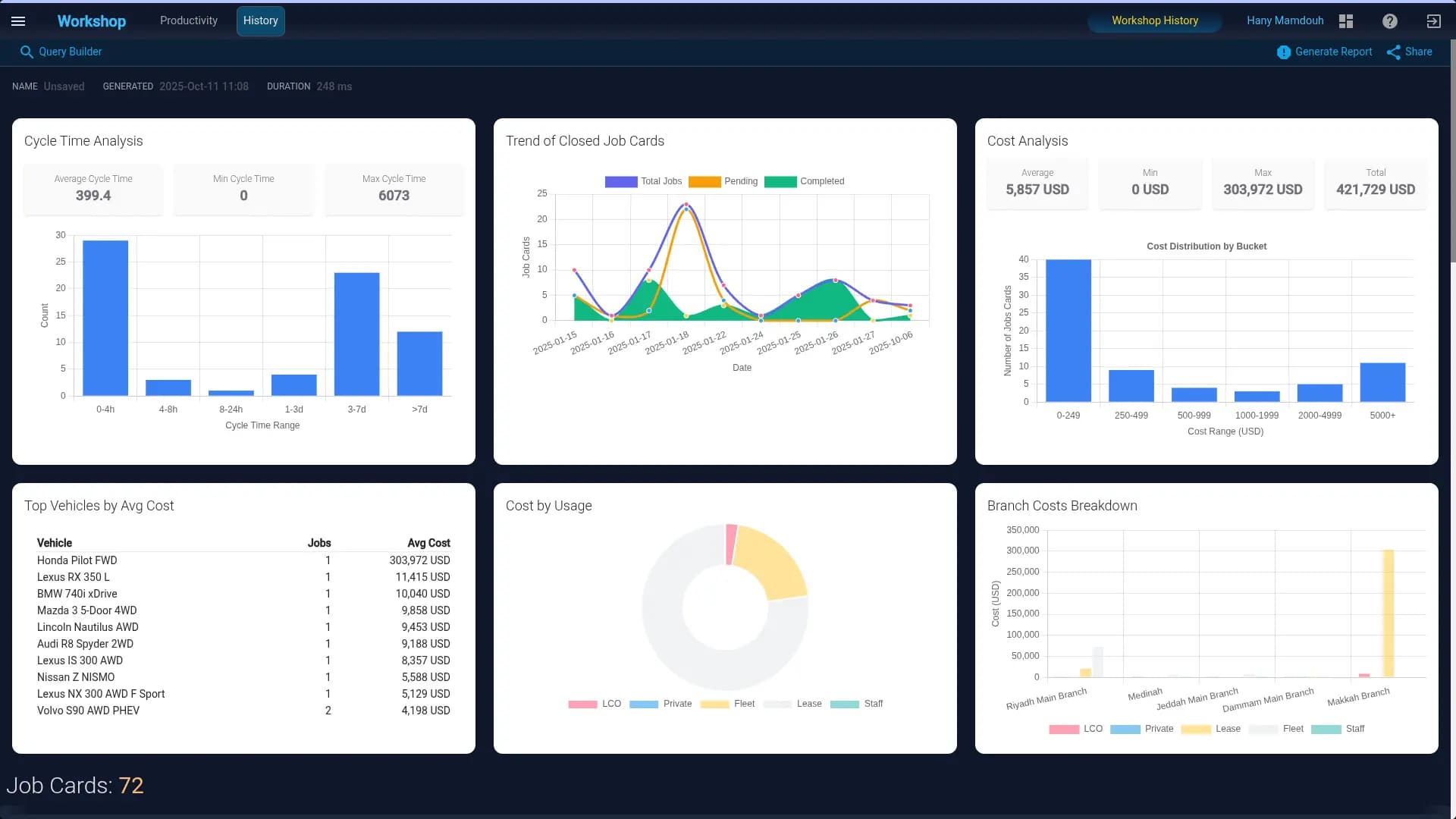Click LCO color swatch in usage legend
The height and width of the screenshot is (819, 1456).
pyautogui.click(x=582, y=704)
